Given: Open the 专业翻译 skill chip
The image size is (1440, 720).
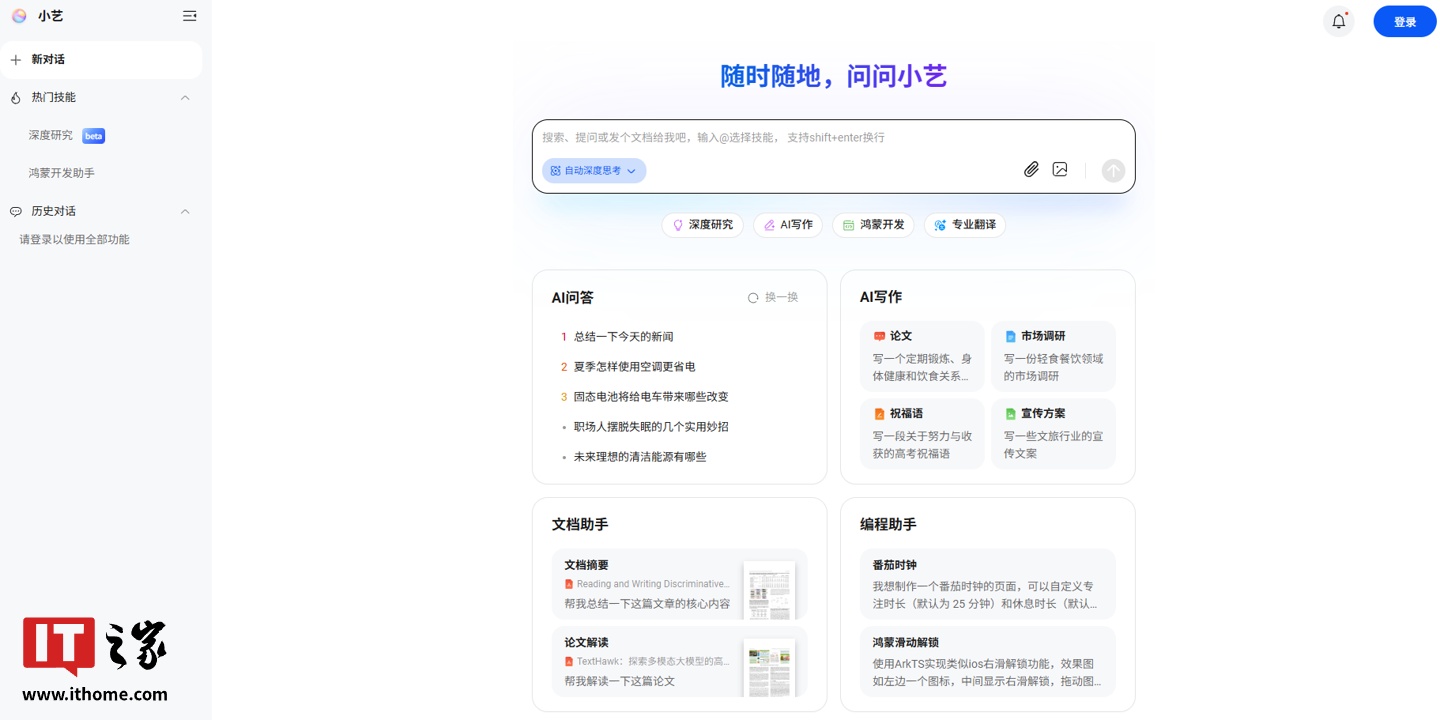Looking at the screenshot, I should 964,224.
